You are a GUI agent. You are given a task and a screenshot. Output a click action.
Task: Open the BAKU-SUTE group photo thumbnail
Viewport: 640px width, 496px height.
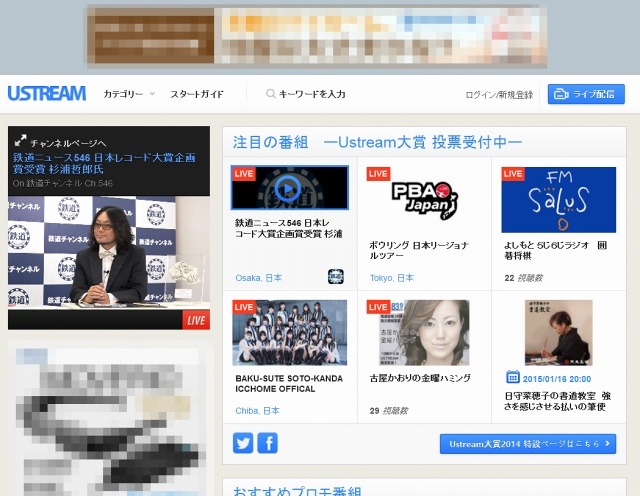(289, 333)
